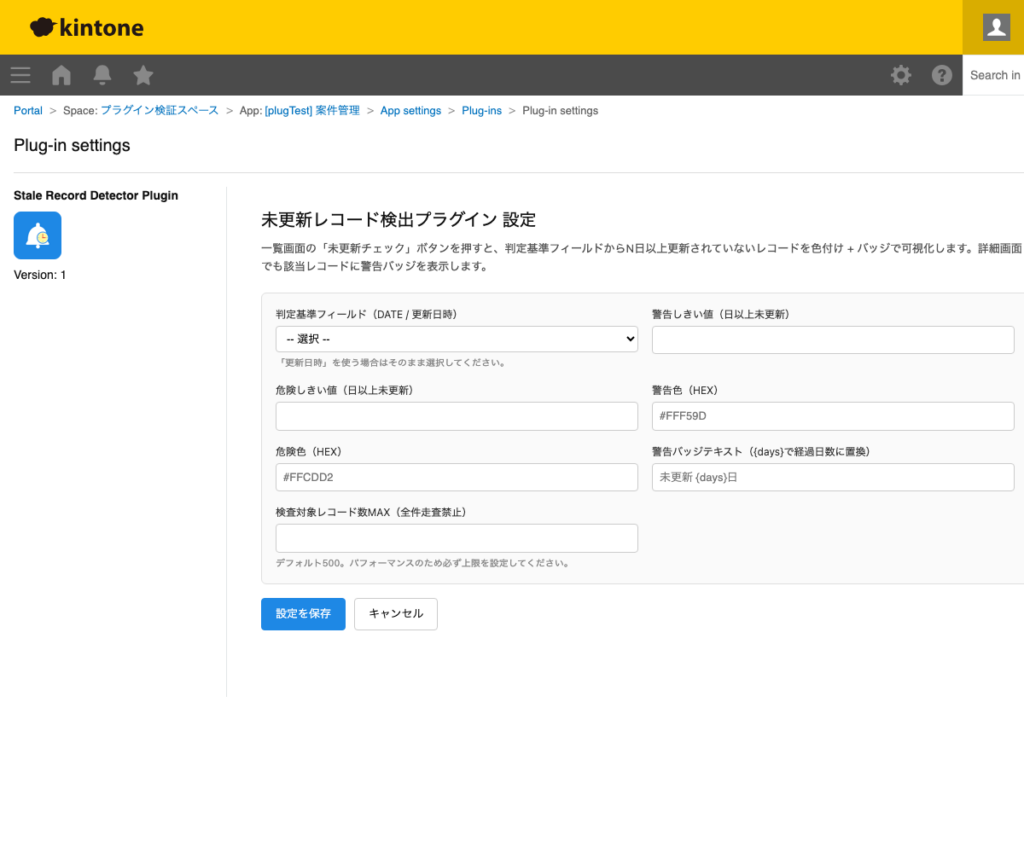Open the hamburger navigation menu
The height and width of the screenshot is (853, 1024).
tap(20, 75)
